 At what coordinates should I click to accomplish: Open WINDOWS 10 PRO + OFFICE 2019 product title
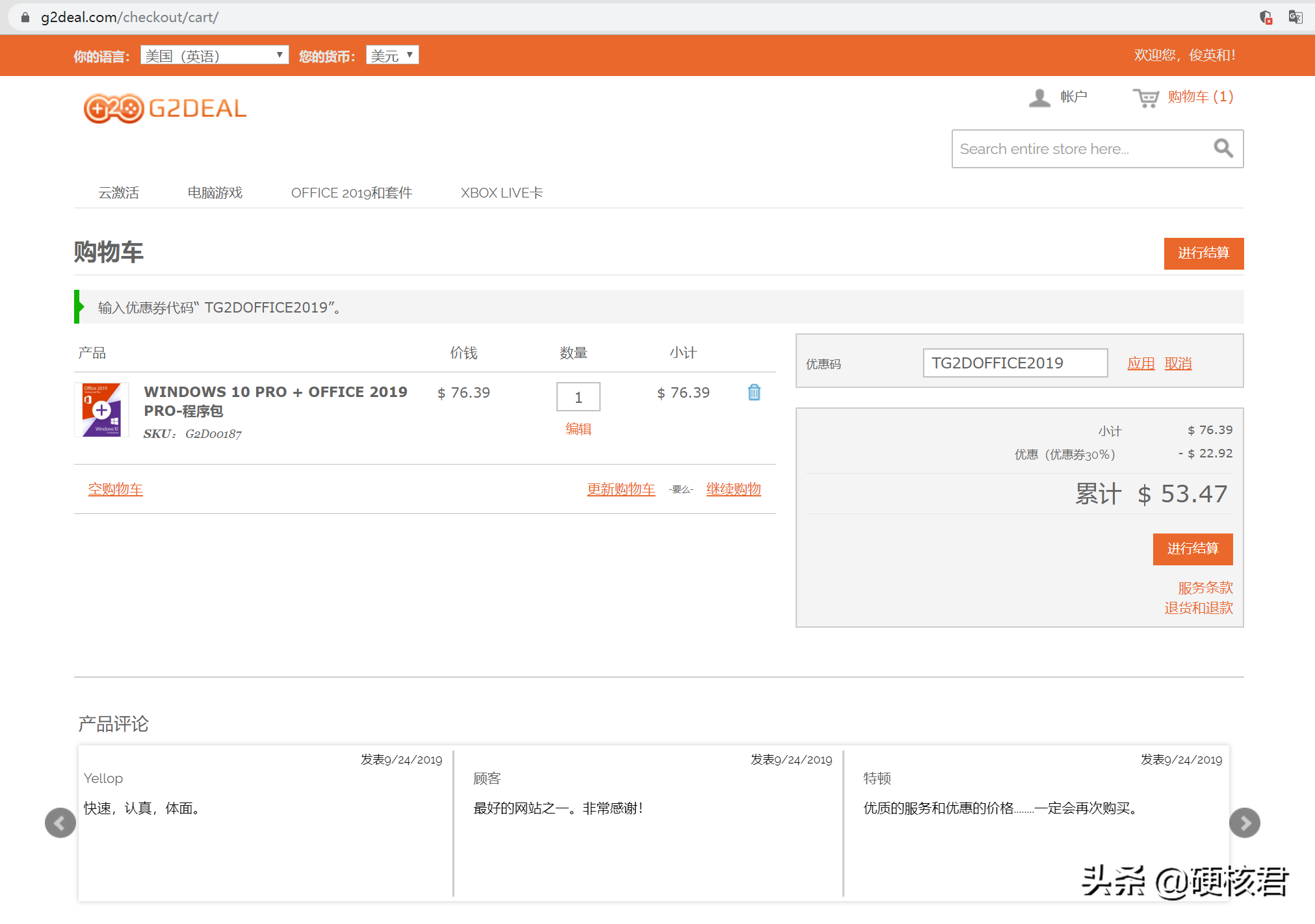[x=276, y=401]
